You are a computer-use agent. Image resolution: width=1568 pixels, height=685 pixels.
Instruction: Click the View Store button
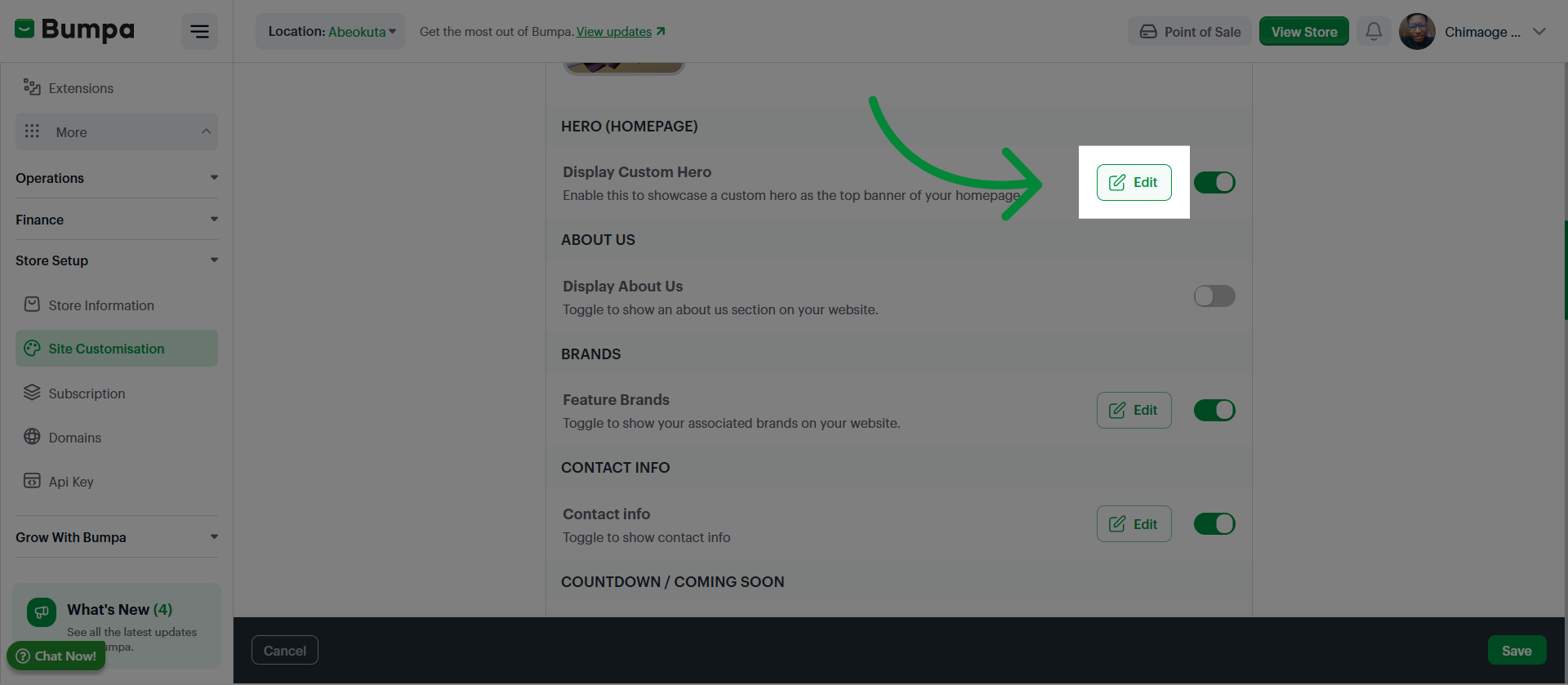click(1303, 32)
